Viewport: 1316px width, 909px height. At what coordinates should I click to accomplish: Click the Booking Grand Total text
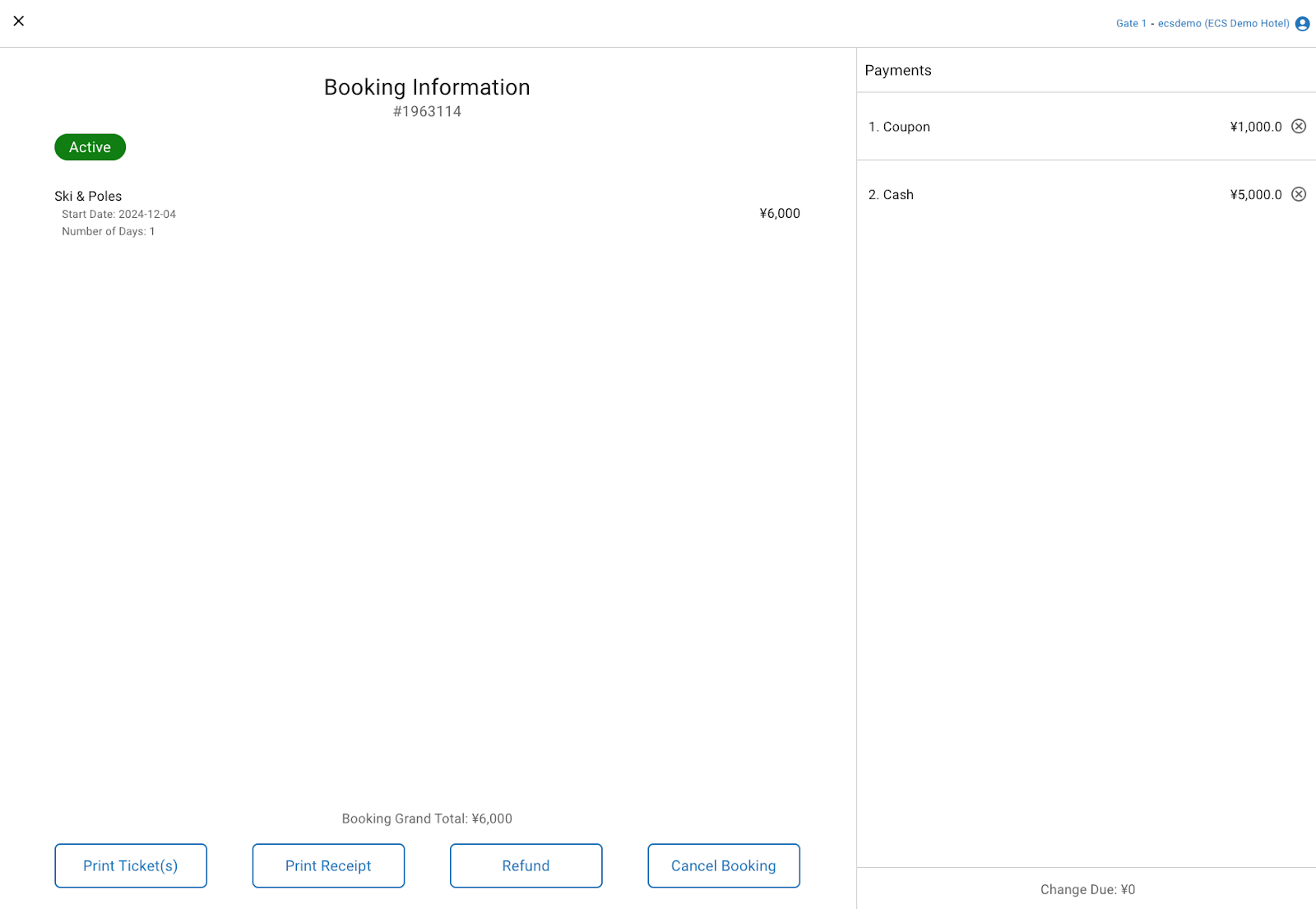[x=427, y=819]
